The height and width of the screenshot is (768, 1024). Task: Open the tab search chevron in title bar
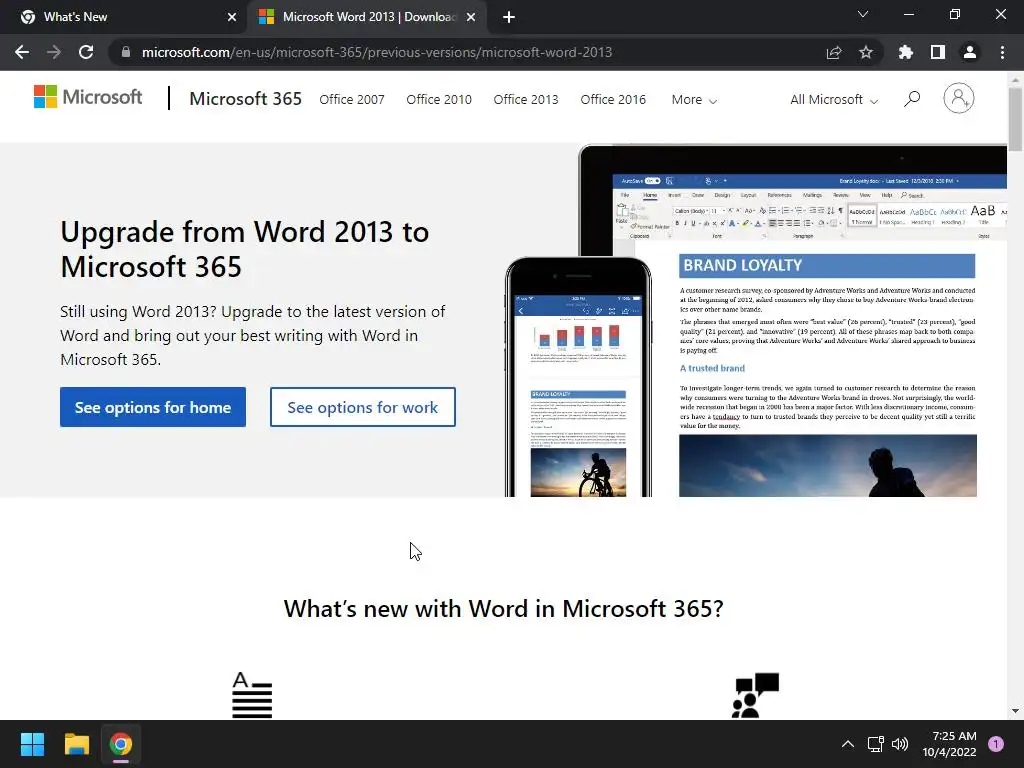click(863, 14)
